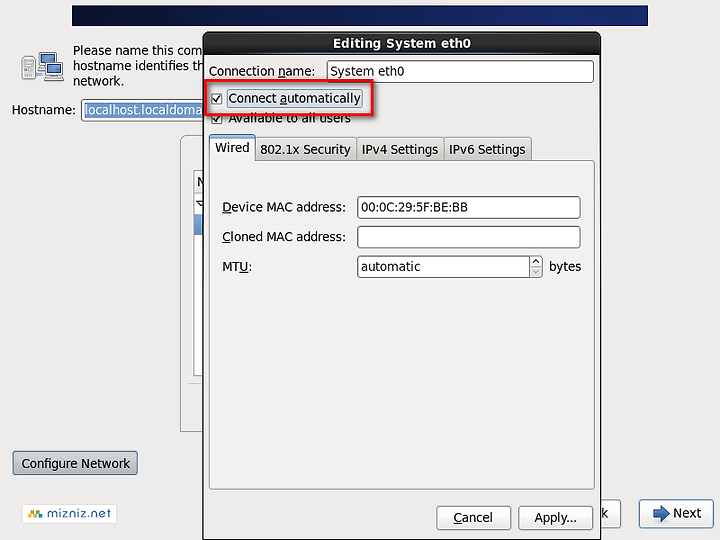
Task: Click the MTU value field
Action: 443,267
